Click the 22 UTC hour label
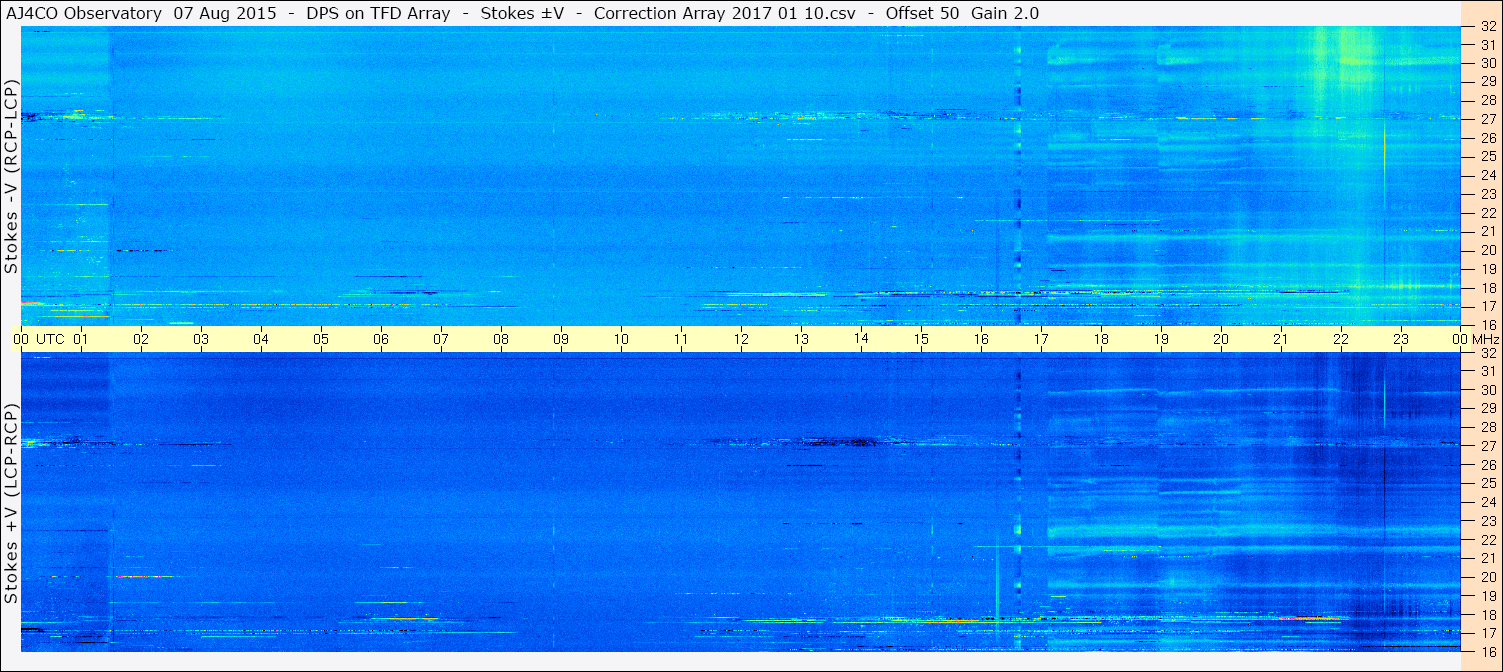Viewport: 1503px width, 672px height. [1341, 339]
